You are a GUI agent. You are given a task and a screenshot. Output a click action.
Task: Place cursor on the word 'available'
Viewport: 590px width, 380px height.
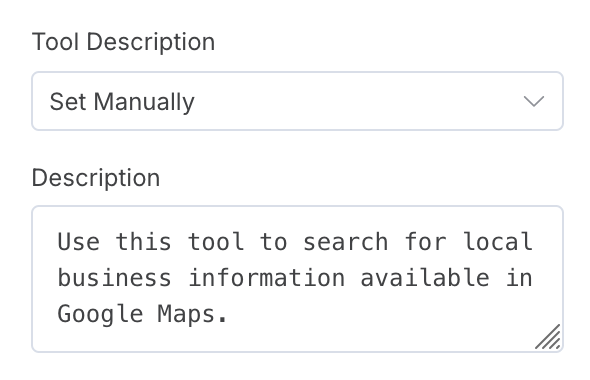425,278
